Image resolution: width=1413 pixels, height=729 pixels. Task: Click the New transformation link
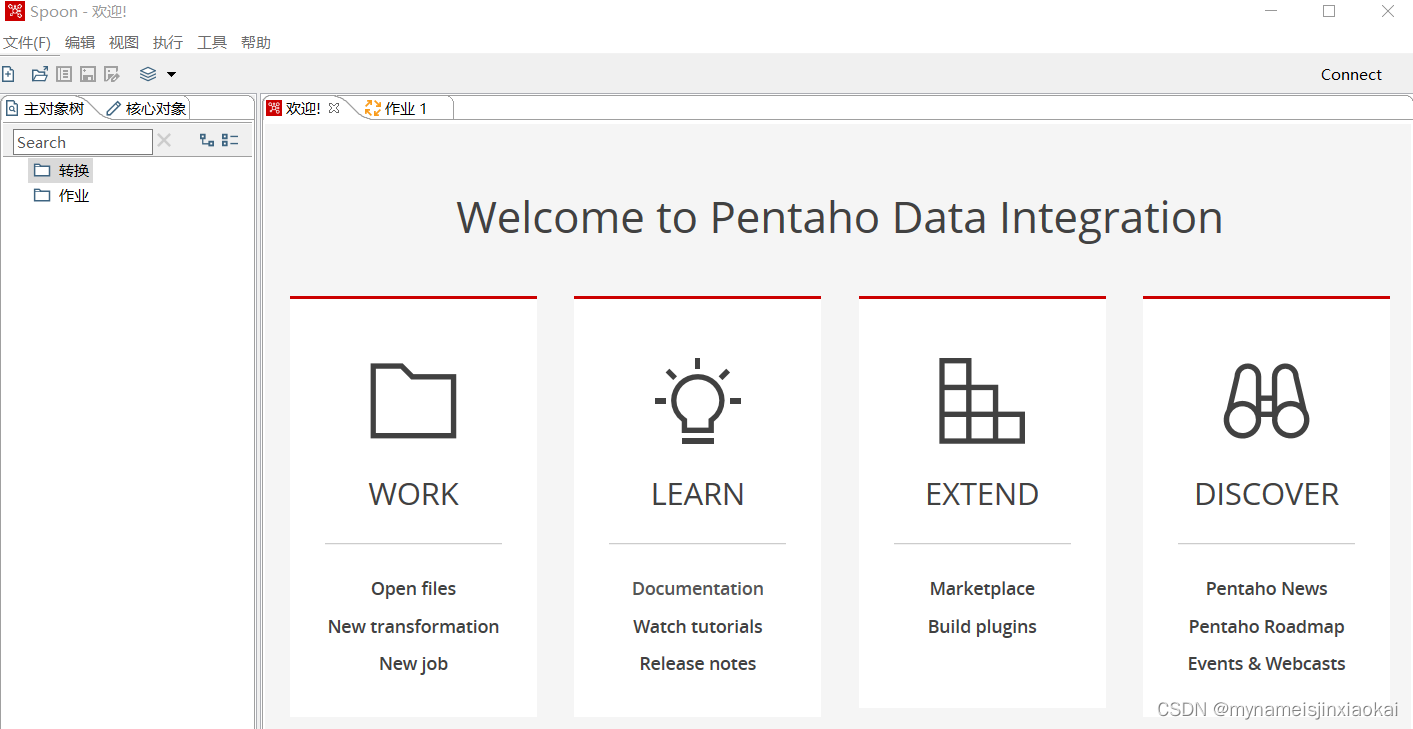click(x=413, y=627)
